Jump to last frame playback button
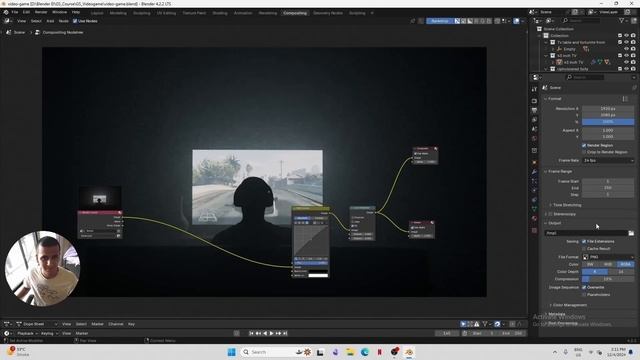Viewport: 640px width, 360px height. (x=285, y=333)
